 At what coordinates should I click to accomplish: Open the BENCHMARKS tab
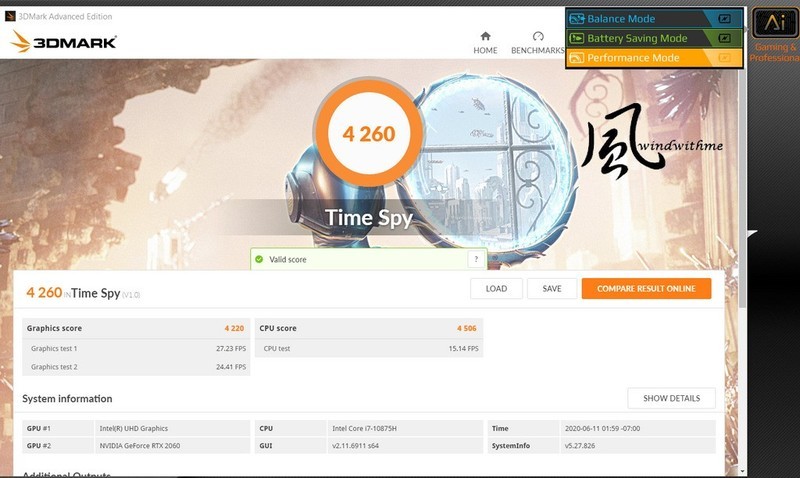(538, 43)
